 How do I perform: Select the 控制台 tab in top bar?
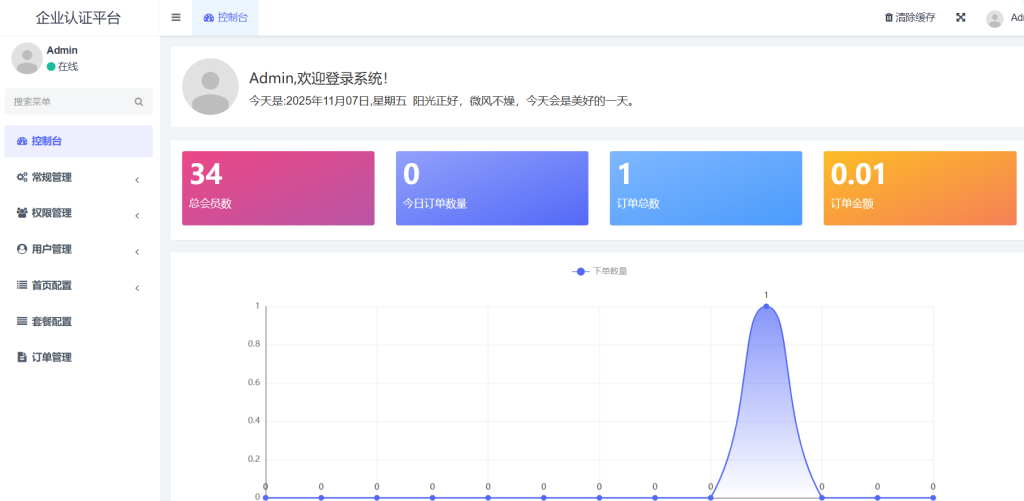coord(225,17)
